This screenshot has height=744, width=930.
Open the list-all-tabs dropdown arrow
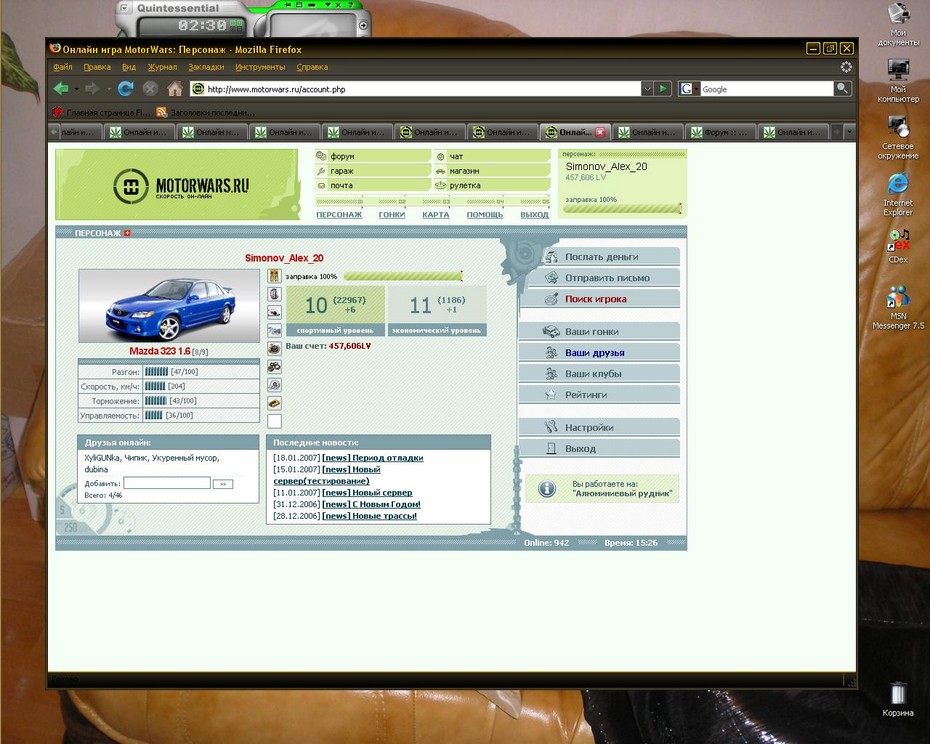point(850,132)
